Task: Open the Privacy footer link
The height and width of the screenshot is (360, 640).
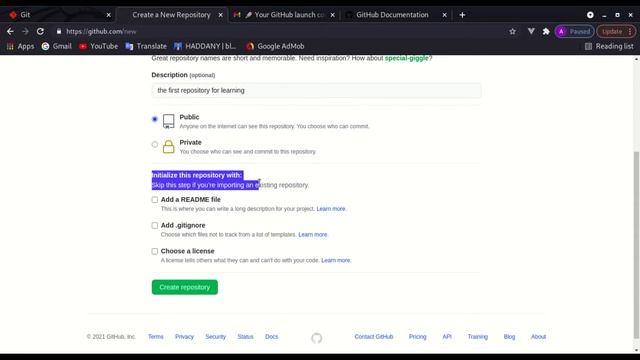Action: (184, 337)
